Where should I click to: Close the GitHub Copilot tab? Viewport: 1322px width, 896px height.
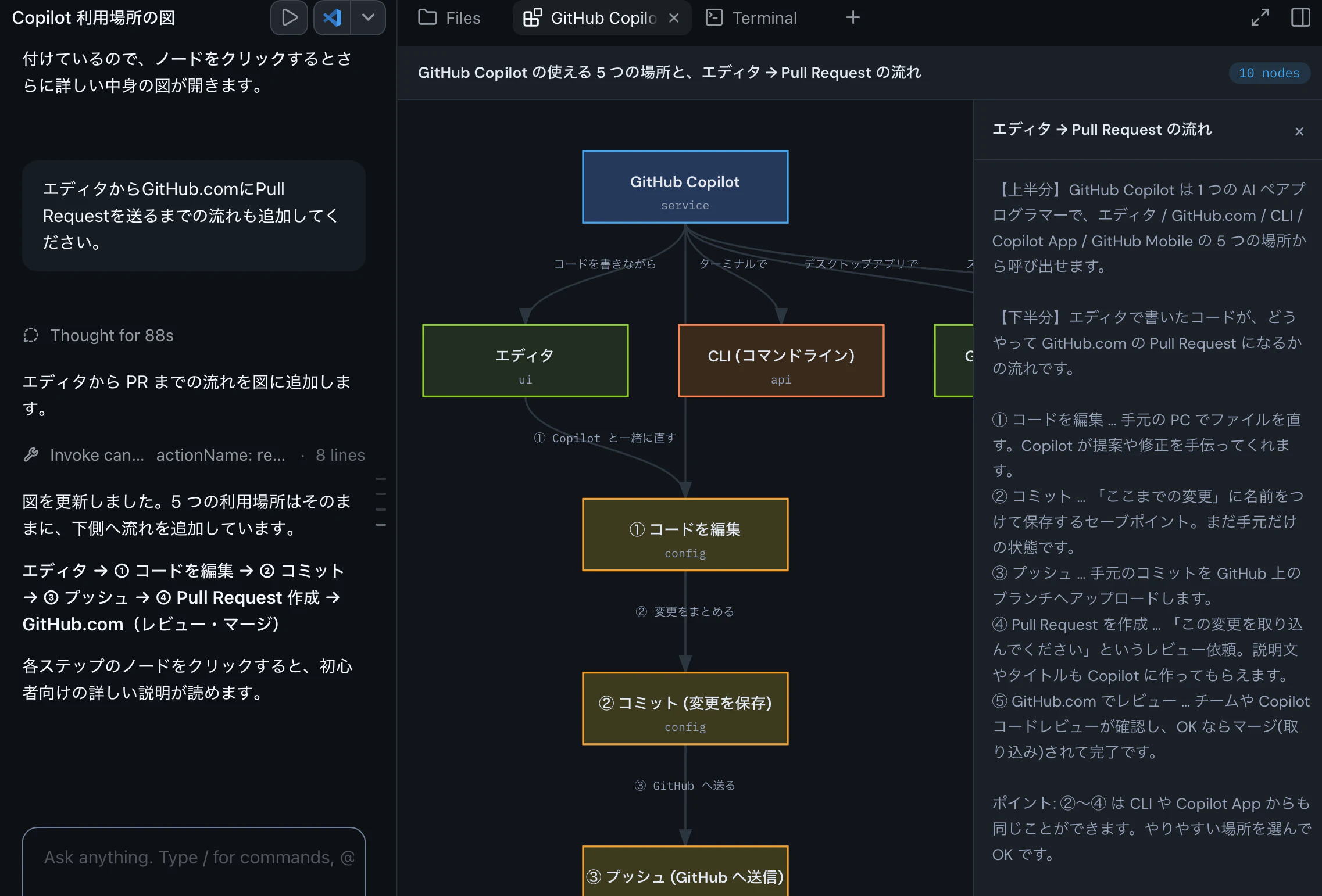coord(674,18)
